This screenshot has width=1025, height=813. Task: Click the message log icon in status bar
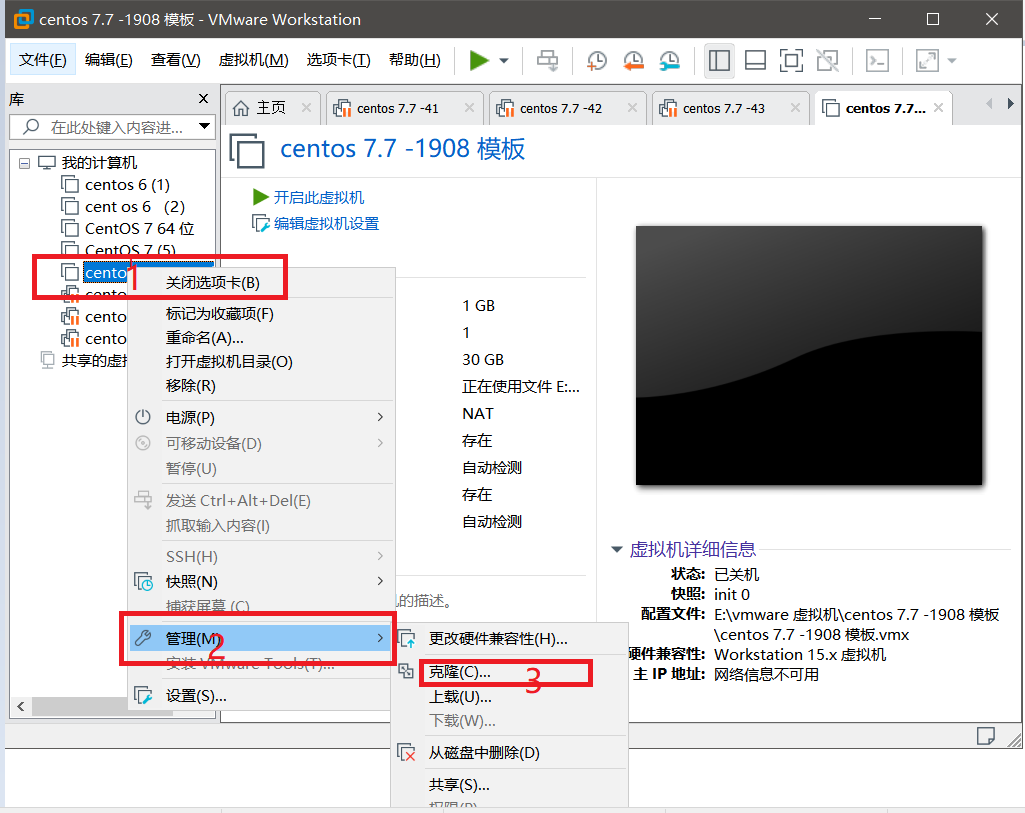(x=985, y=736)
